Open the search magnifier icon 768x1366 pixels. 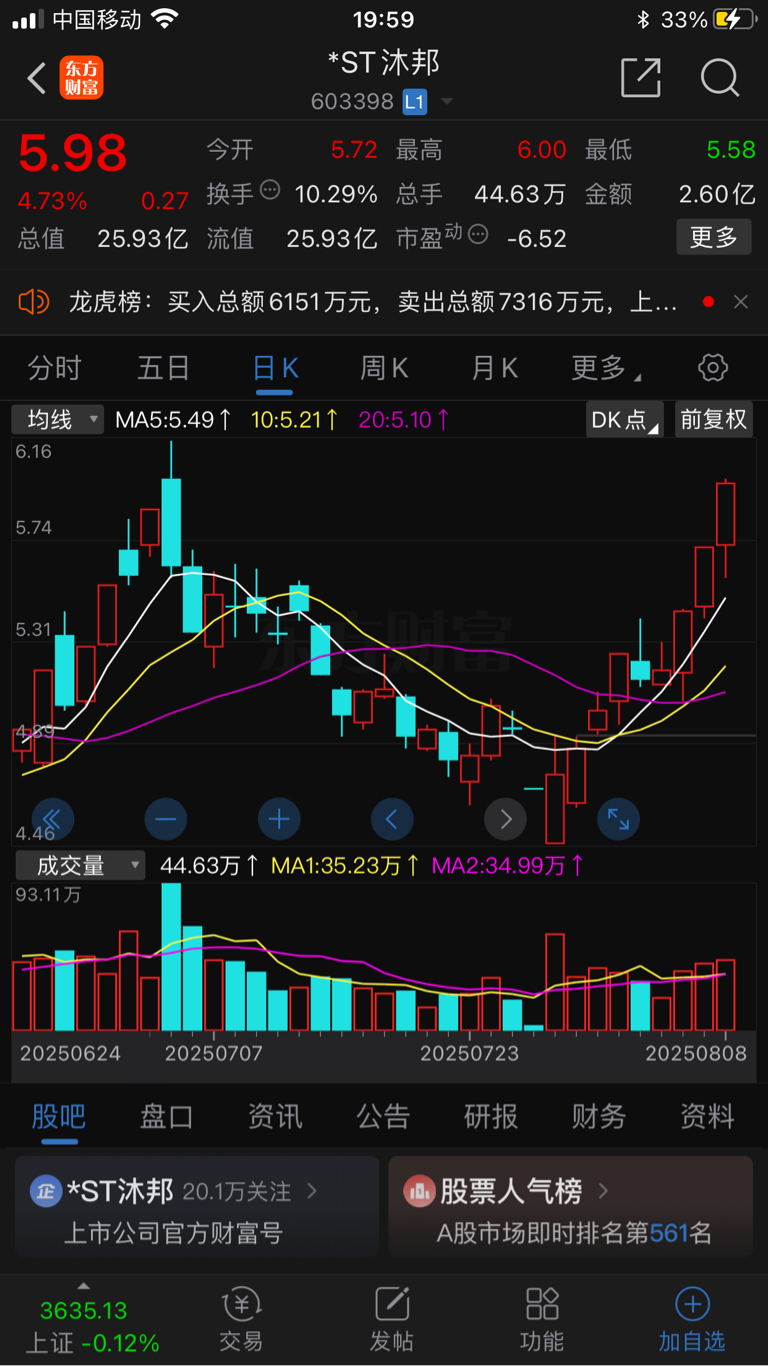point(720,77)
